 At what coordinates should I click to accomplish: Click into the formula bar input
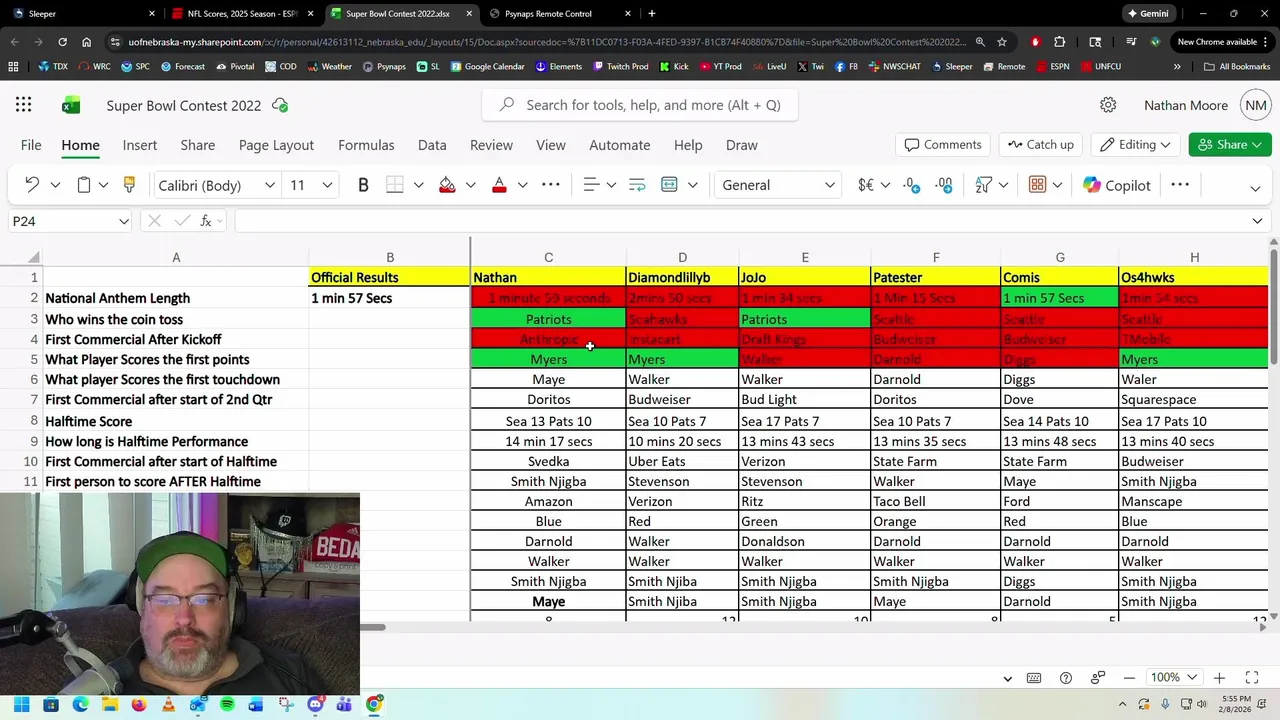740,221
